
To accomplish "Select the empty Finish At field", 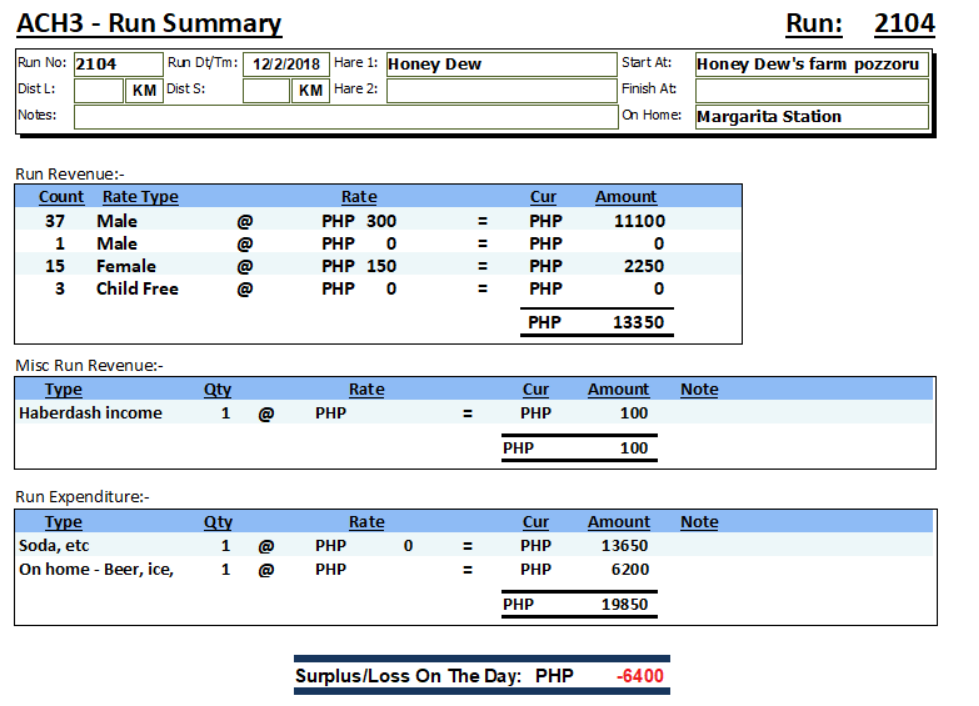I will click(811, 90).
